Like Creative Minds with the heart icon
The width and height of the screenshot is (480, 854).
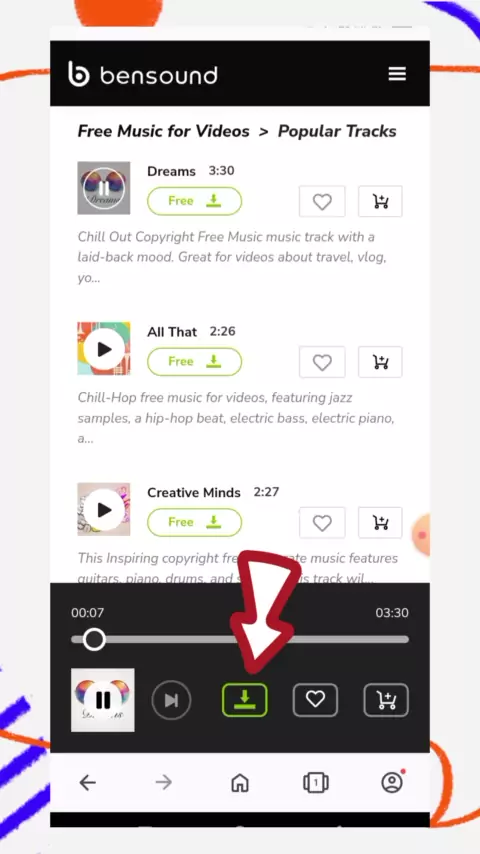click(322, 523)
